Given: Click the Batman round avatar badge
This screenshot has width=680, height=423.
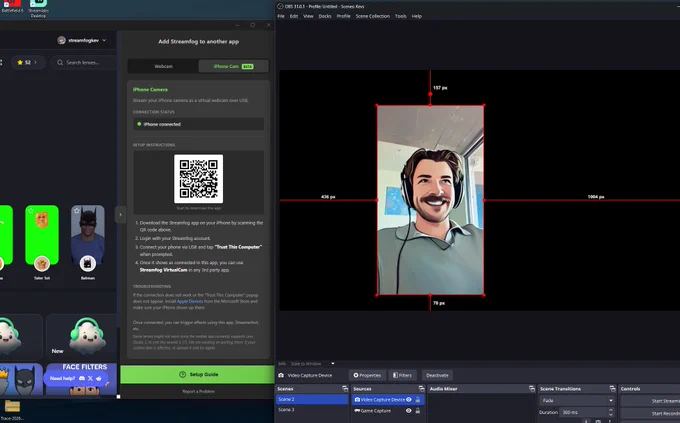Looking at the screenshot, I should coord(88,263).
